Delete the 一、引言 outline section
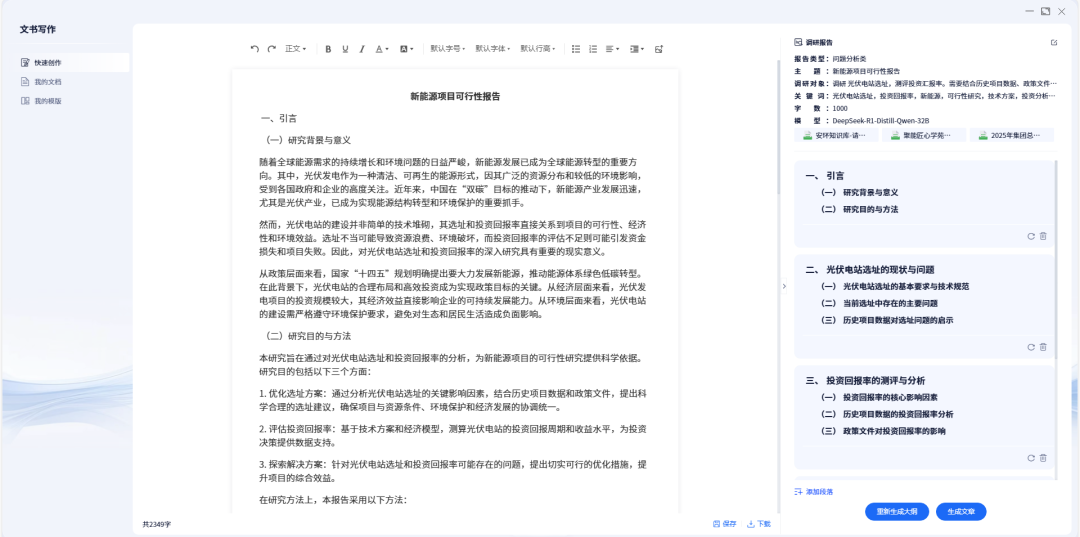The image size is (1080, 537). click(x=1043, y=236)
